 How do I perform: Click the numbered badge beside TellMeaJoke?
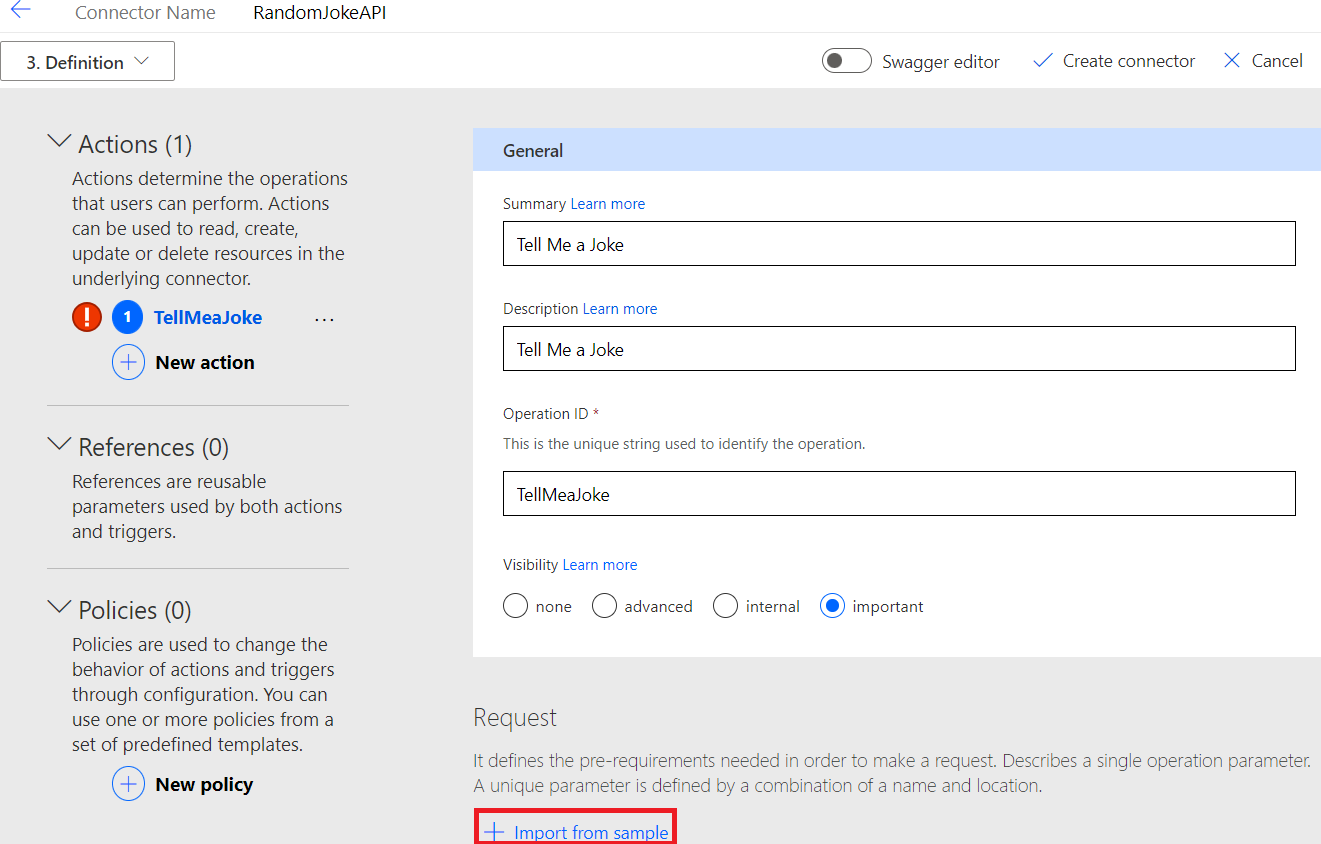click(x=127, y=317)
